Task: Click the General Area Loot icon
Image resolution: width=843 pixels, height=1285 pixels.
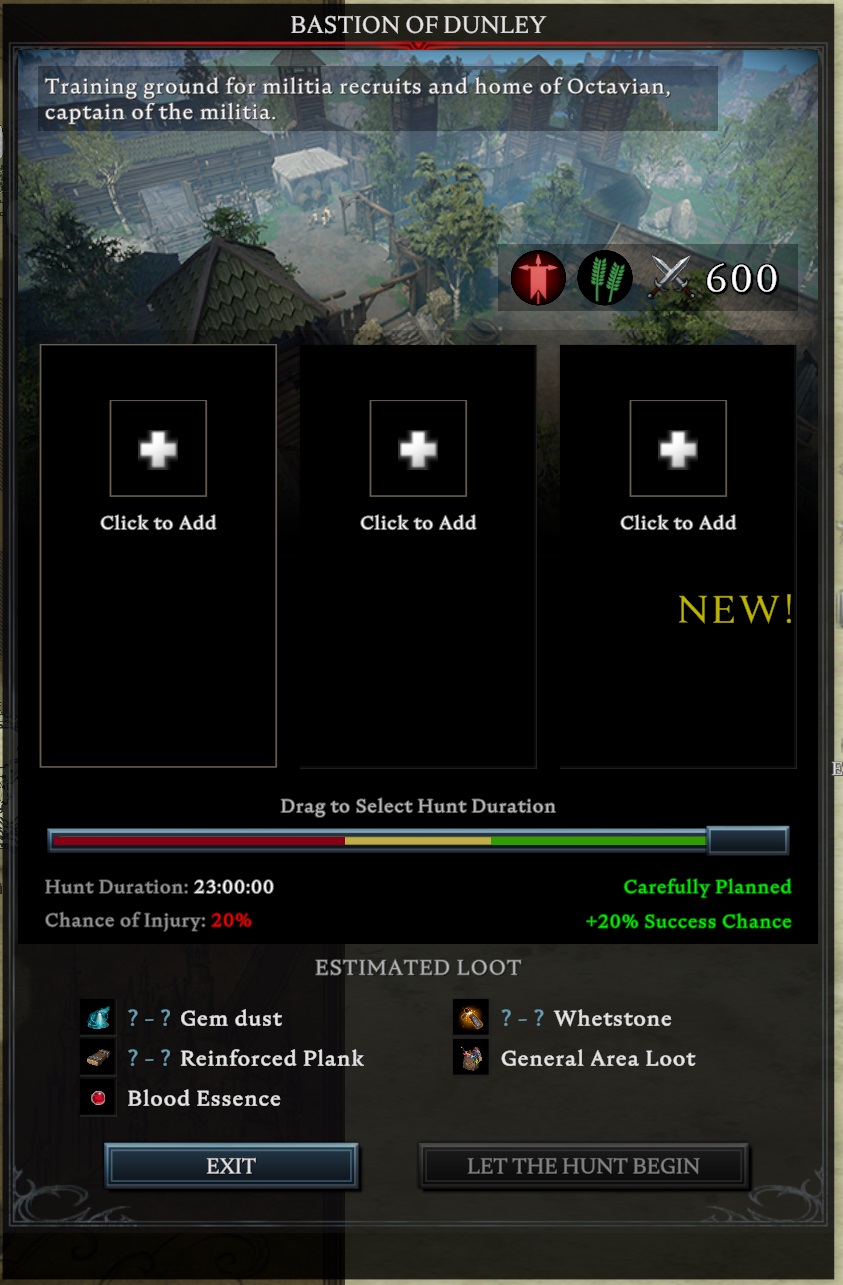Action: 471,1058
